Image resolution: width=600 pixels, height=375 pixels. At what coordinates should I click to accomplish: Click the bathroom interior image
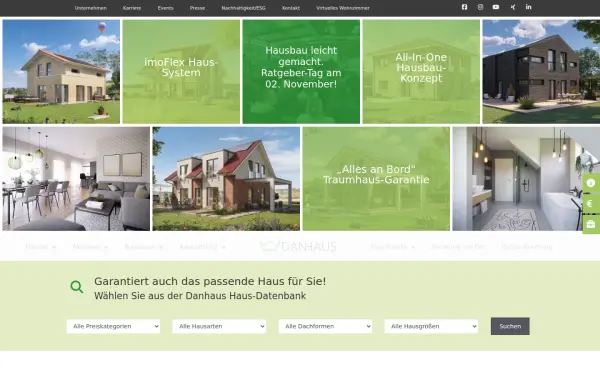click(x=526, y=179)
